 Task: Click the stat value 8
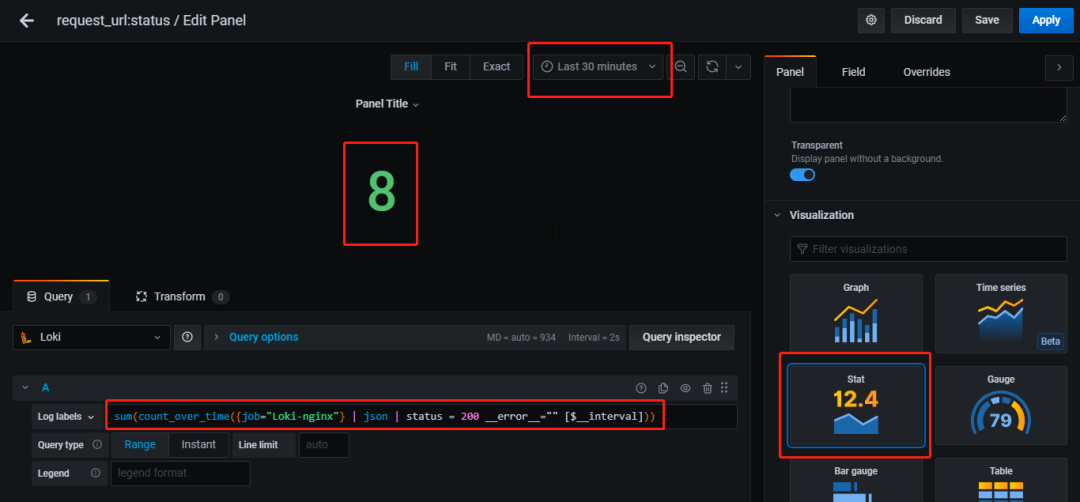[x=381, y=193]
